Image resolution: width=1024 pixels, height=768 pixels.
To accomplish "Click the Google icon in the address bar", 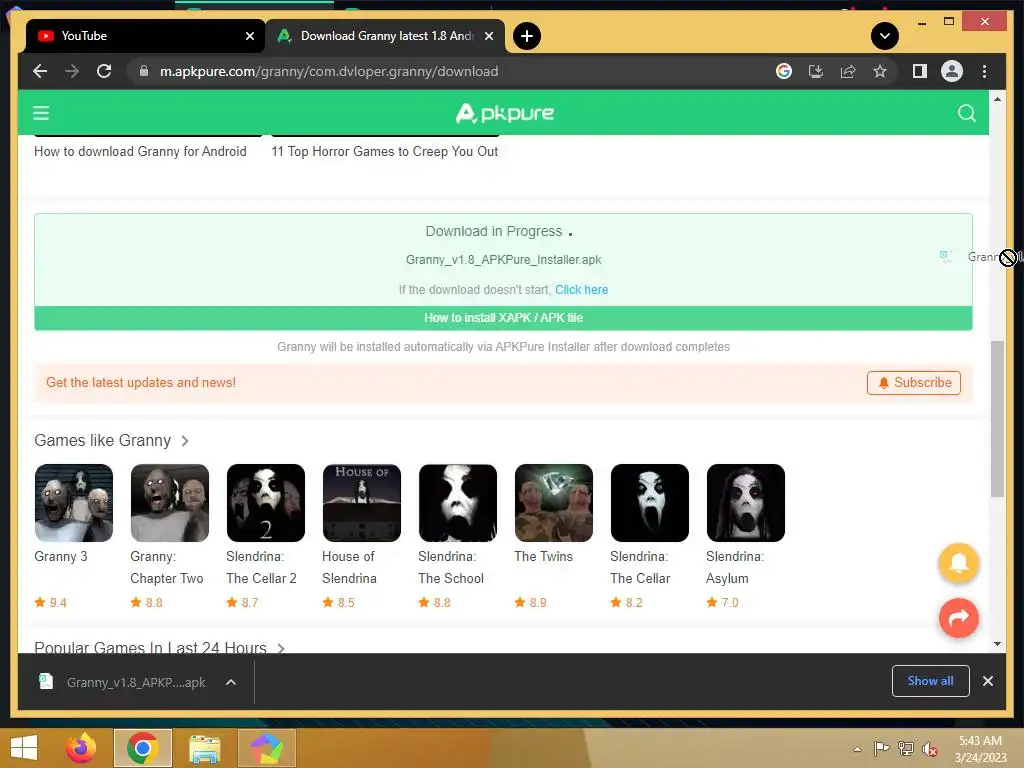I will [x=784, y=71].
